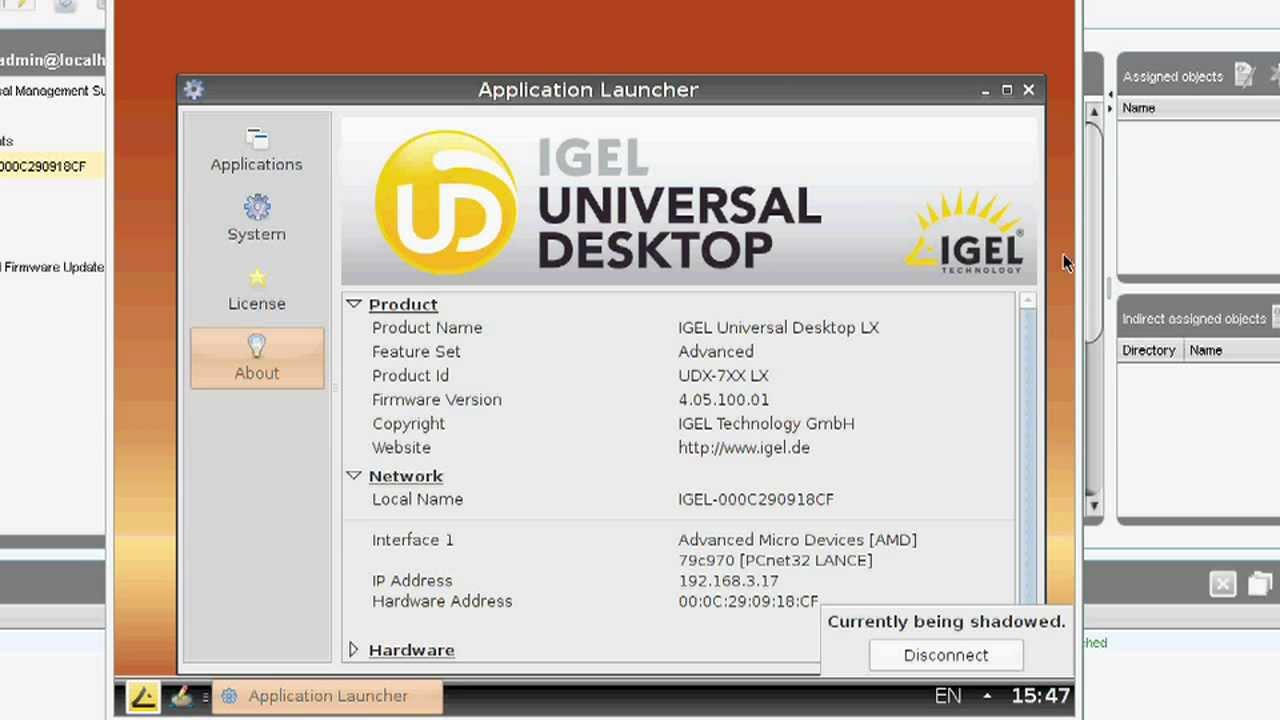1280x720 pixels.
Task: Minimize the Application Launcher window
Action: 985,90
